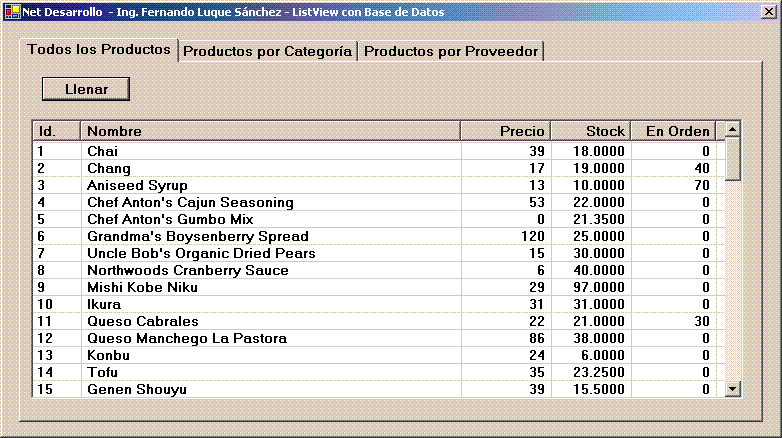Select Northwoods Cranberry Sauce row
The image size is (782, 438).
pyautogui.click(x=378, y=270)
